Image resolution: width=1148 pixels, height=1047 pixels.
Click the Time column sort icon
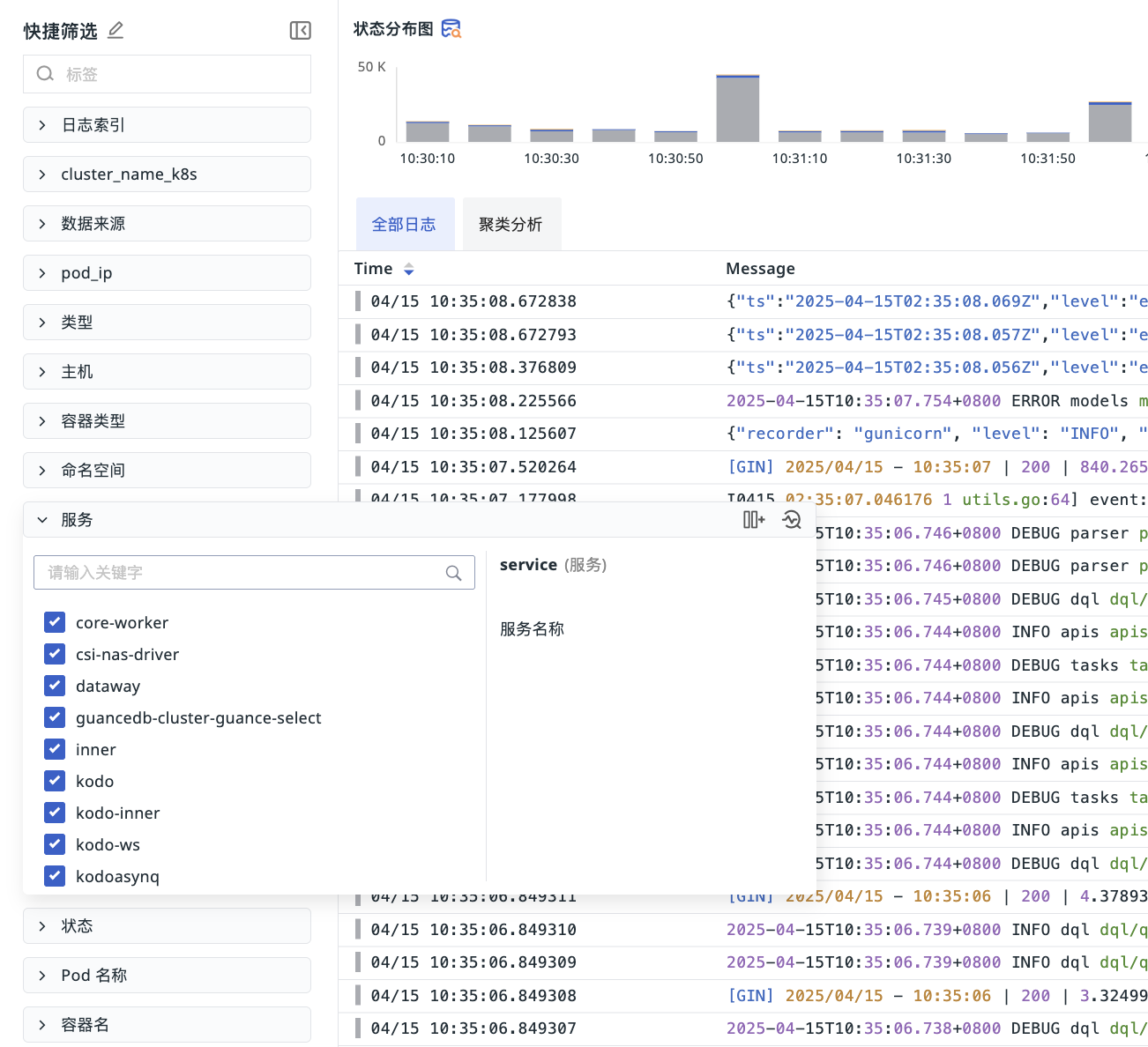408,269
